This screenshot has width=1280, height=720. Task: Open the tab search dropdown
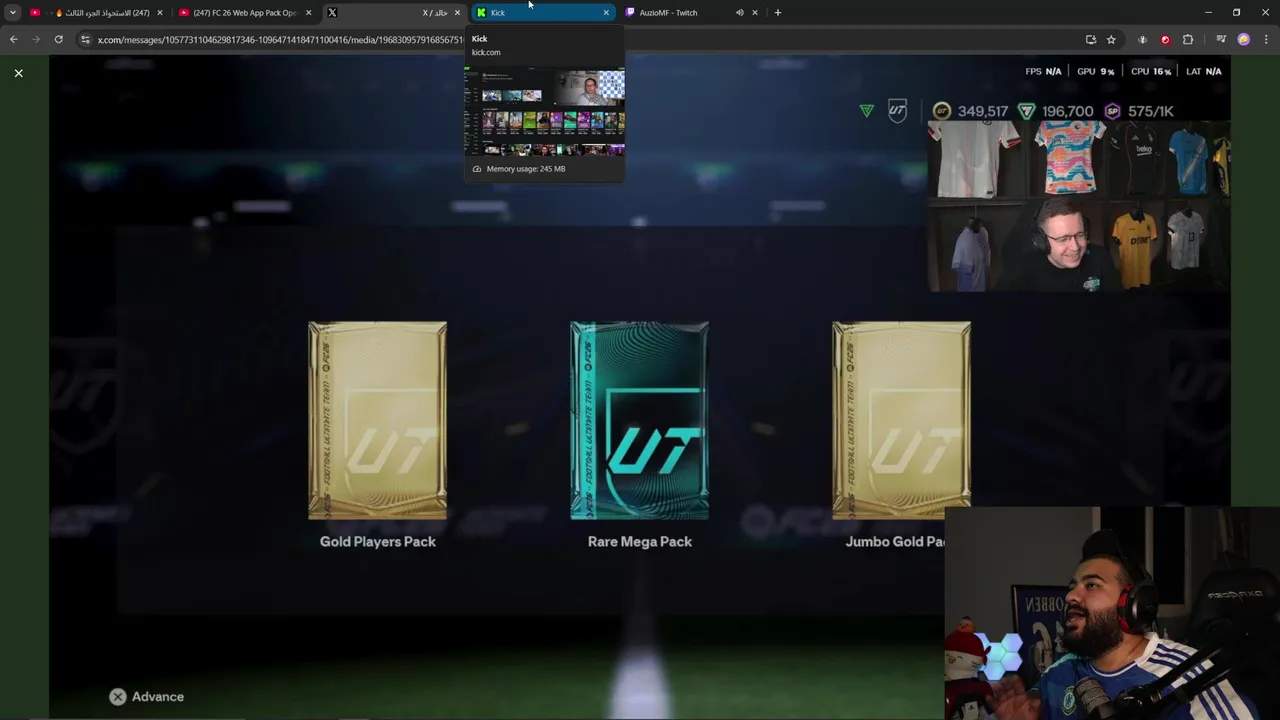click(12, 13)
